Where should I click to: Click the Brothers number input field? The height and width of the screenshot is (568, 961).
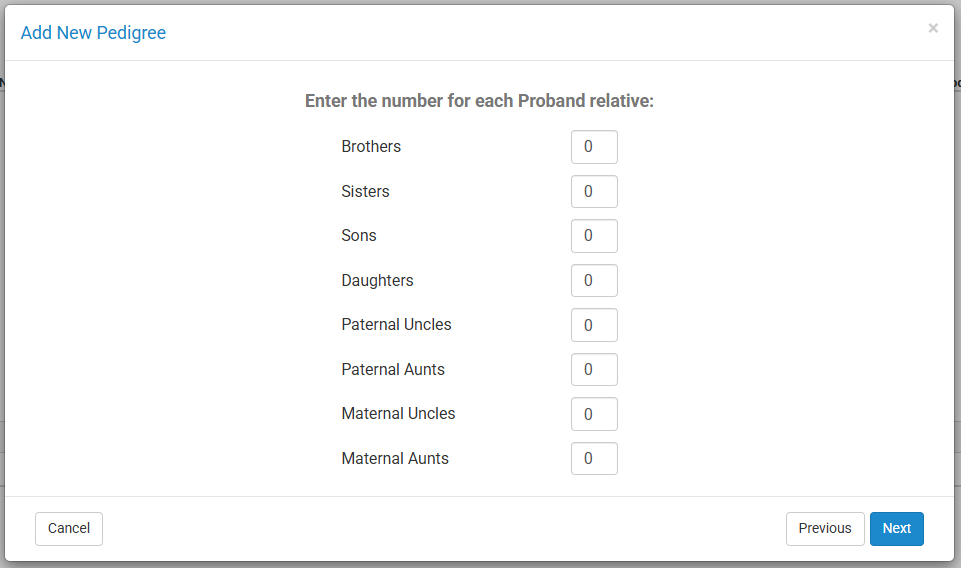tap(594, 147)
